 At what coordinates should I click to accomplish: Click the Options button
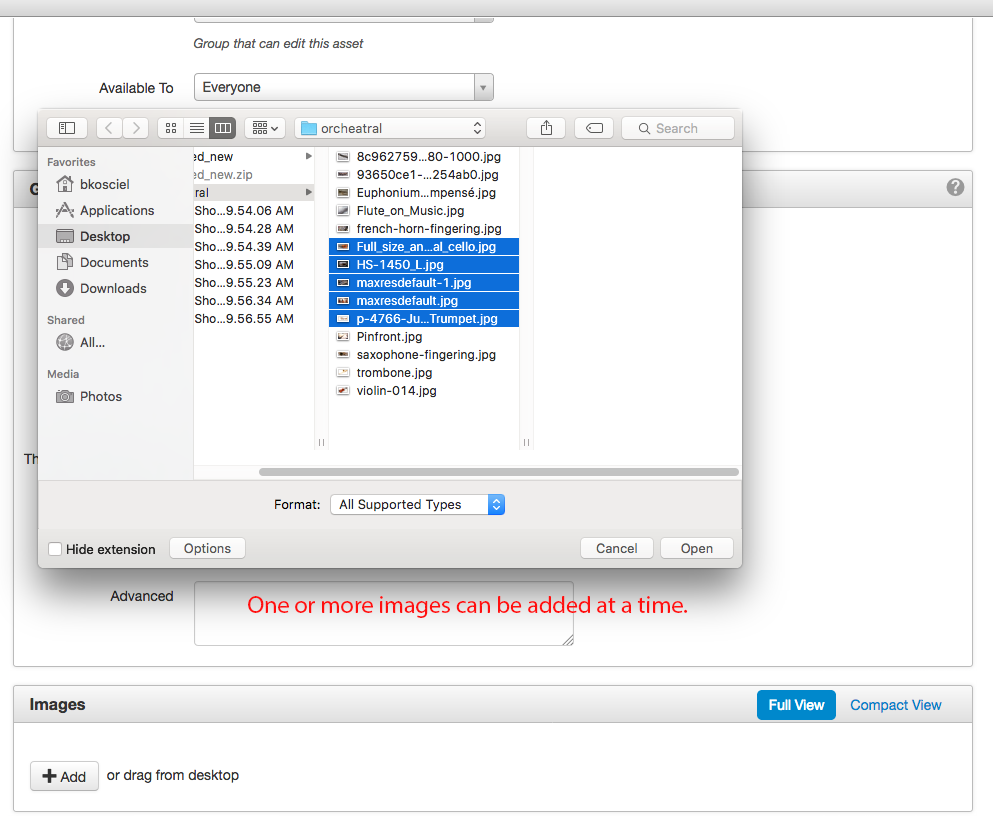click(x=207, y=548)
